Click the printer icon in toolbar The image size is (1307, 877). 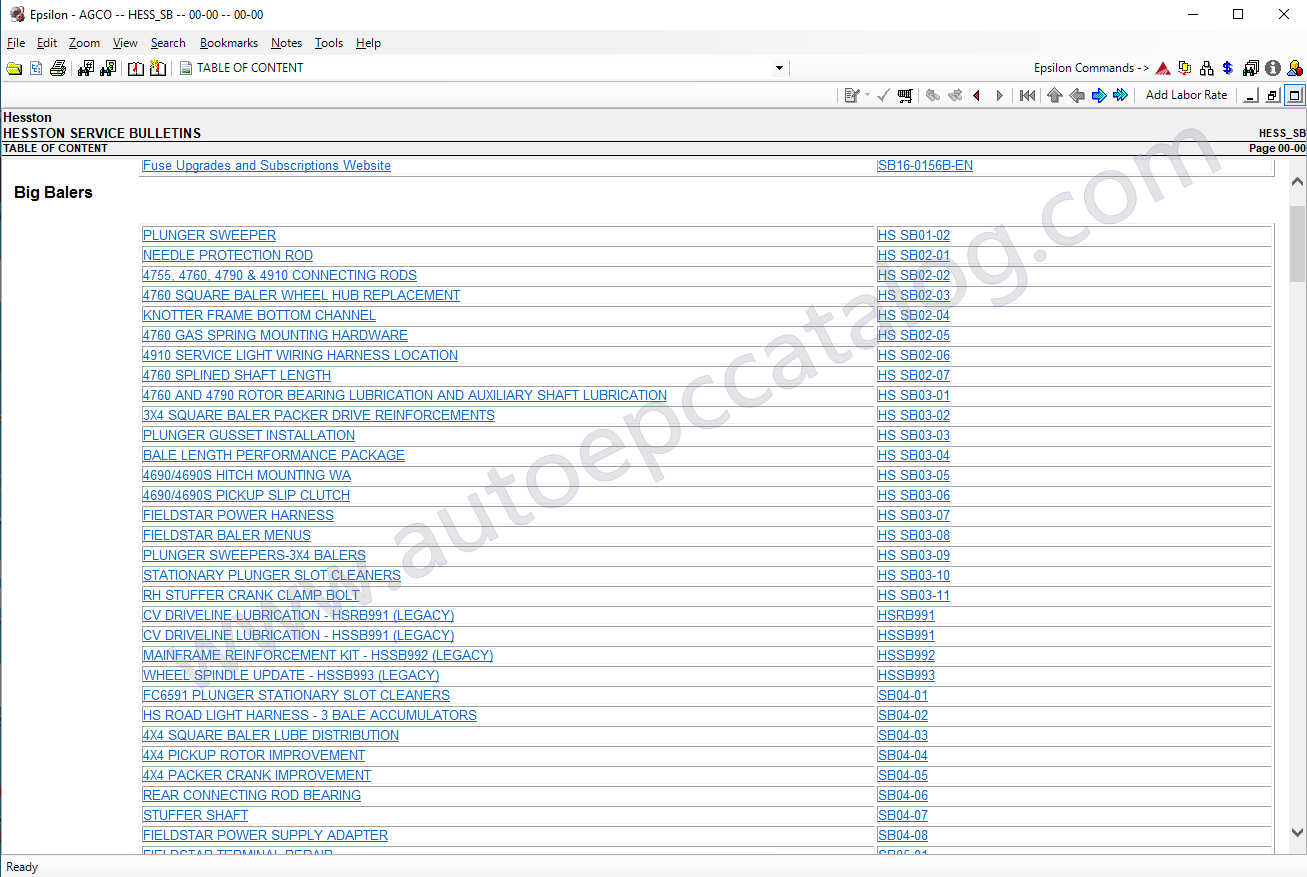click(58, 68)
